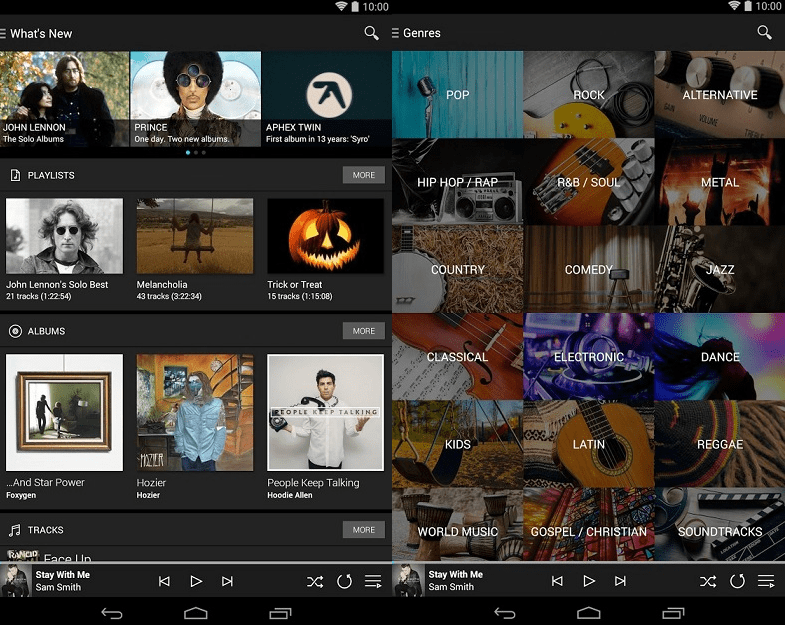Skip to previous track in Genres player
785x625 pixels.
(x=557, y=581)
